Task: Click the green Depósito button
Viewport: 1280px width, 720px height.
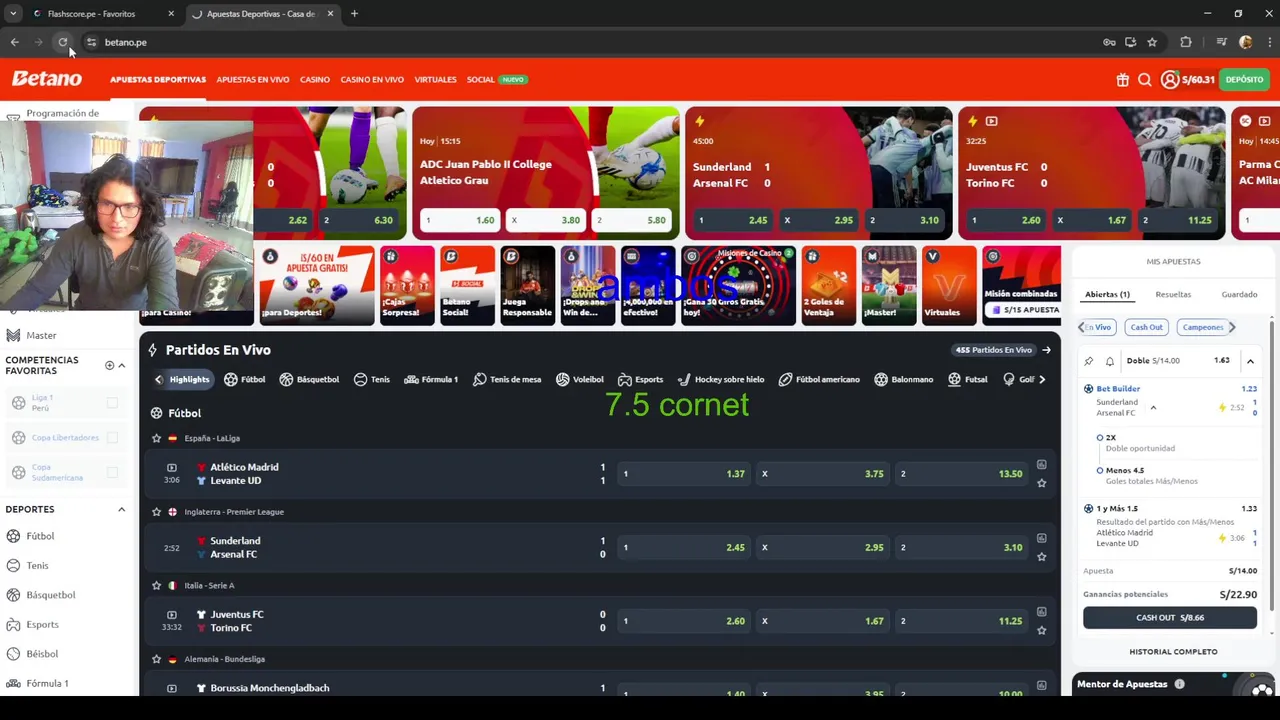Action: 1244,79
